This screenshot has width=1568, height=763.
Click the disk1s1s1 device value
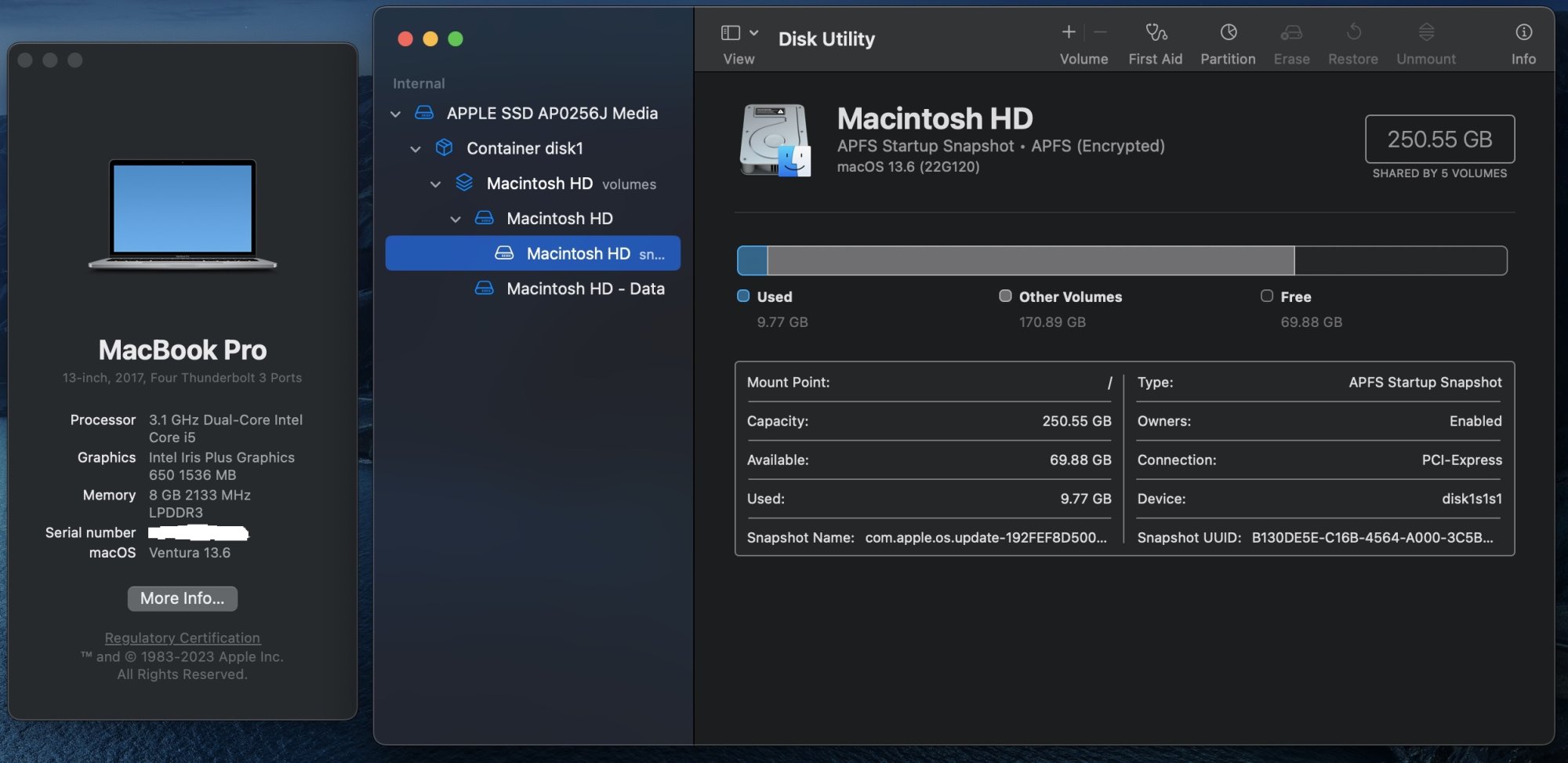[1472, 499]
